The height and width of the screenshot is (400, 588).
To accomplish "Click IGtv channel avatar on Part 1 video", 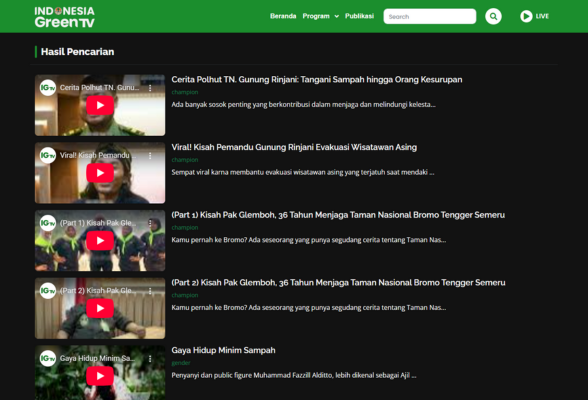I will pos(48,223).
